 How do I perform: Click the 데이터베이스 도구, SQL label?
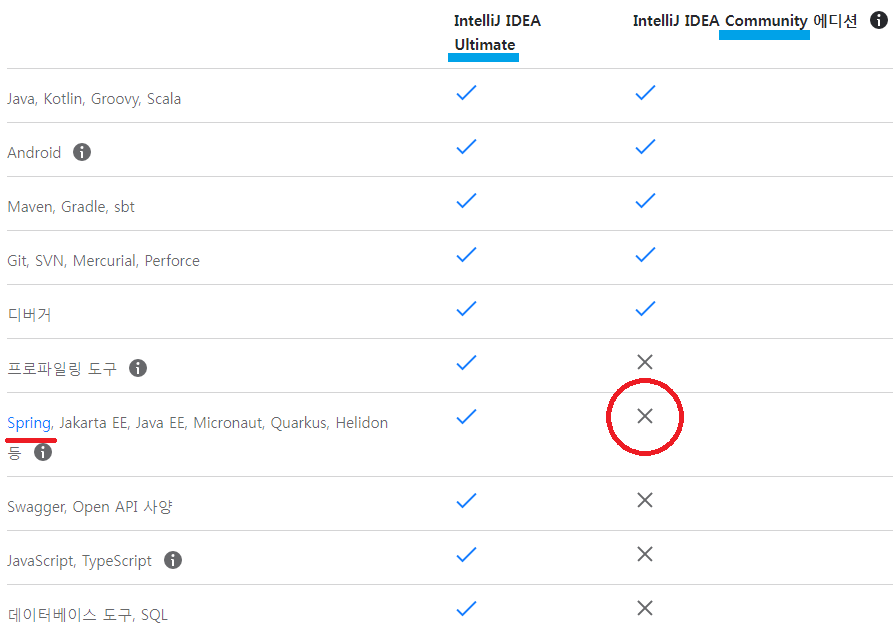coord(88,615)
